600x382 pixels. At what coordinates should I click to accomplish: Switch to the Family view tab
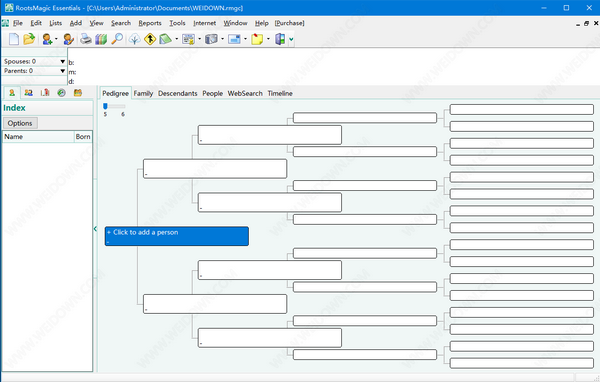(143, 93)
